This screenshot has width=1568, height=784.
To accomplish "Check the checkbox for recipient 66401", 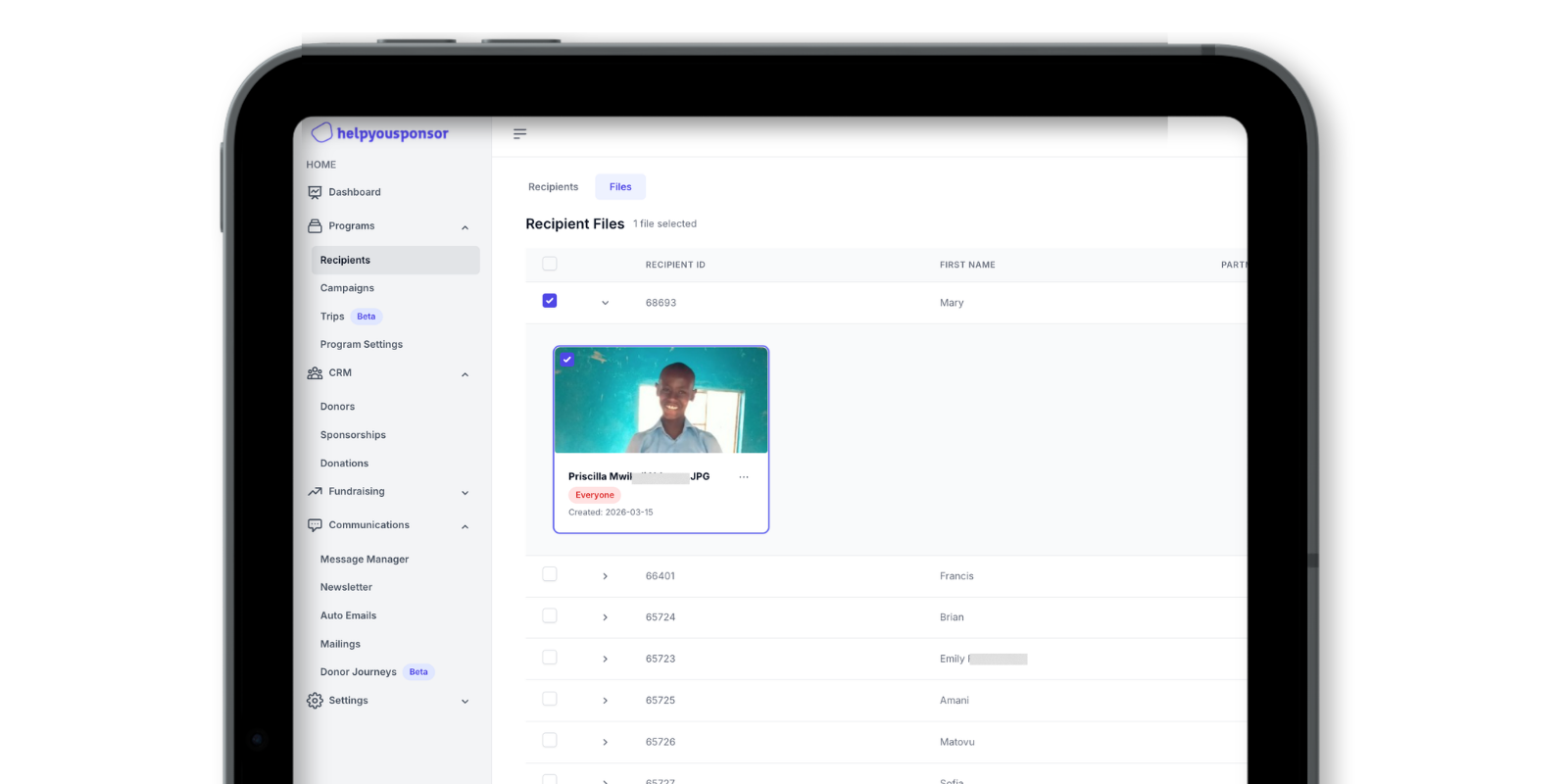I will [550, 574].
